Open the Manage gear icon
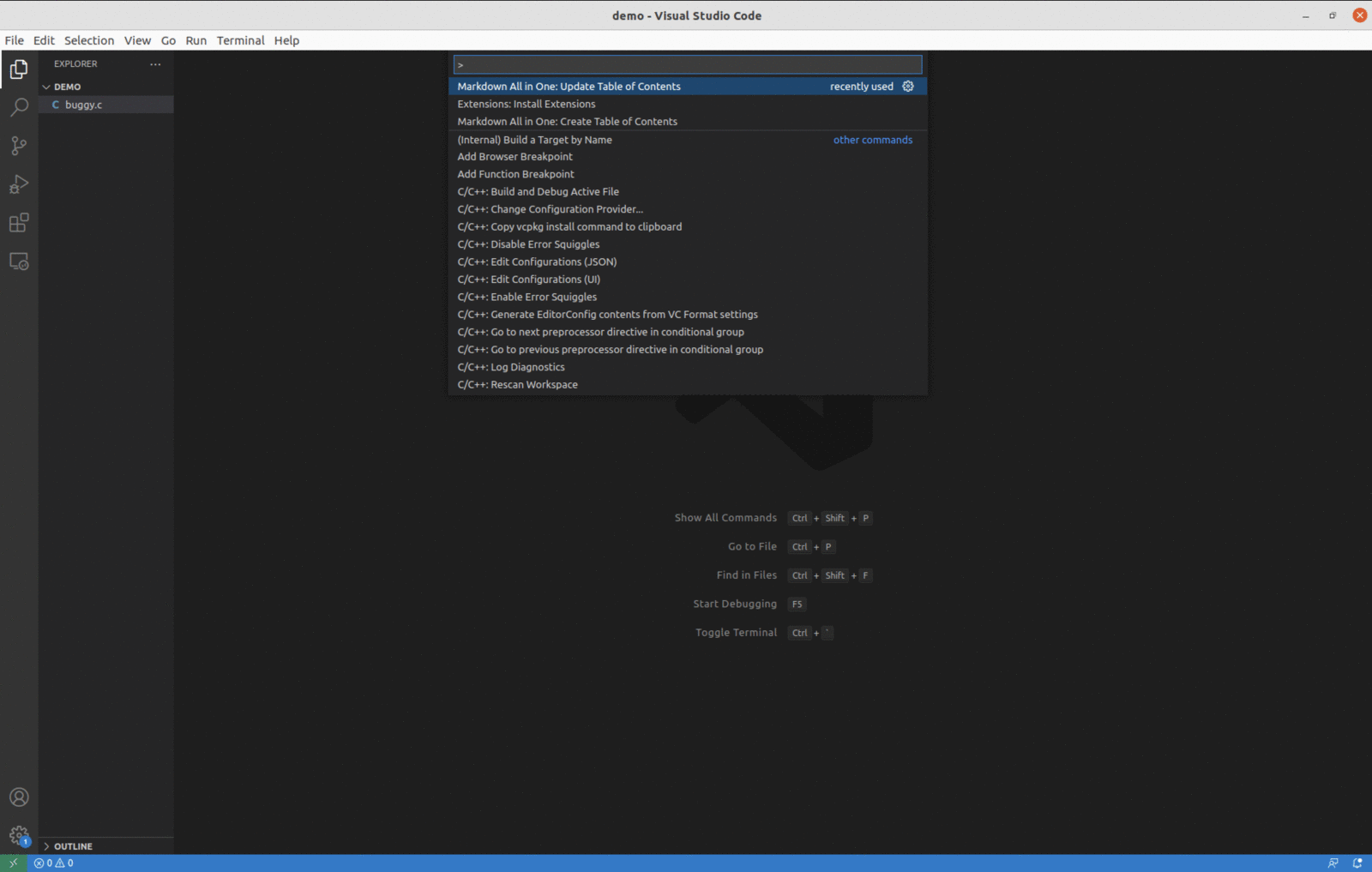 click(x=19, y=834)
